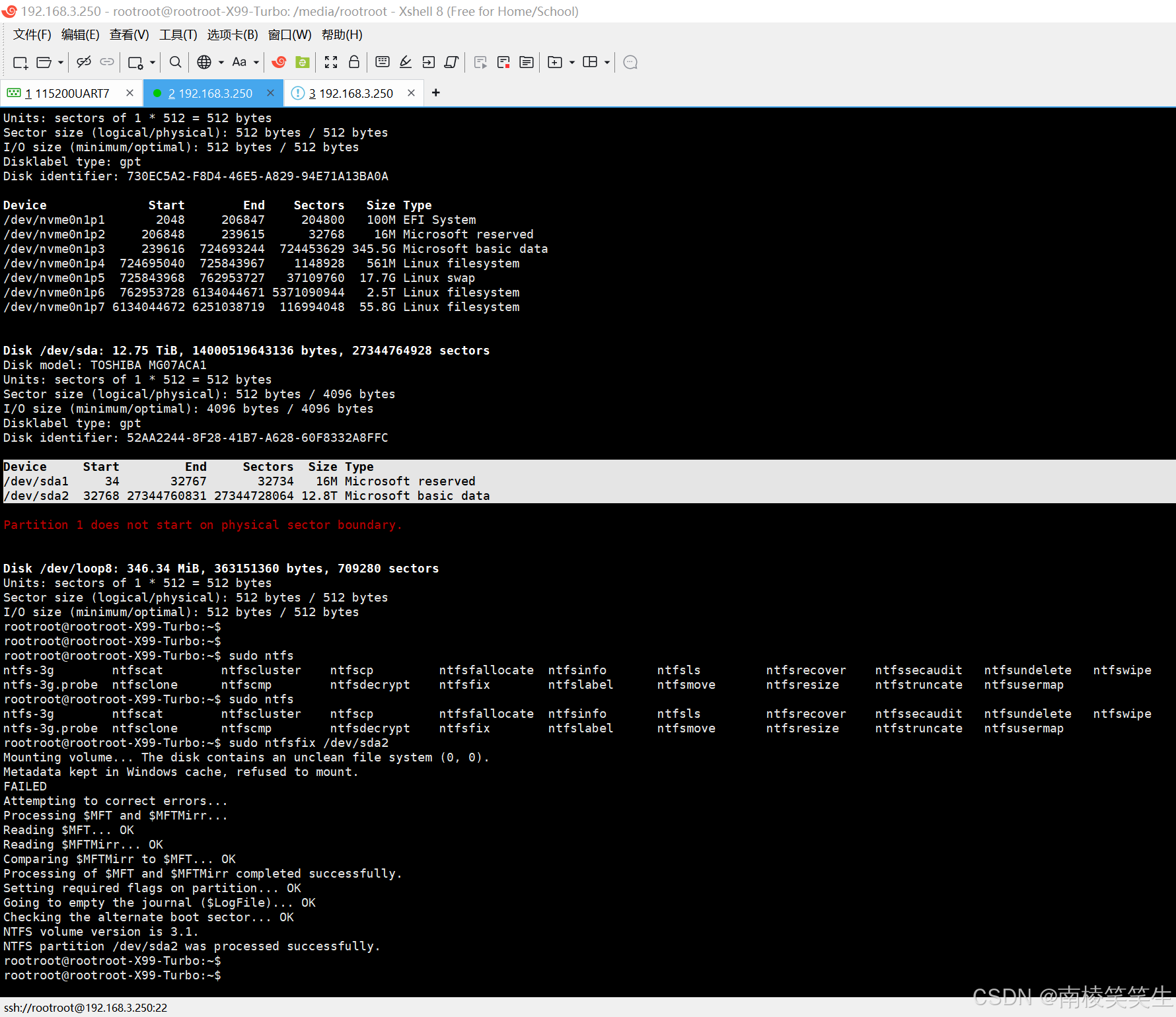This screenshot has width=1176, height=1017.
Task: Expand the properties dropdown arrow
Action: point(153,62)
